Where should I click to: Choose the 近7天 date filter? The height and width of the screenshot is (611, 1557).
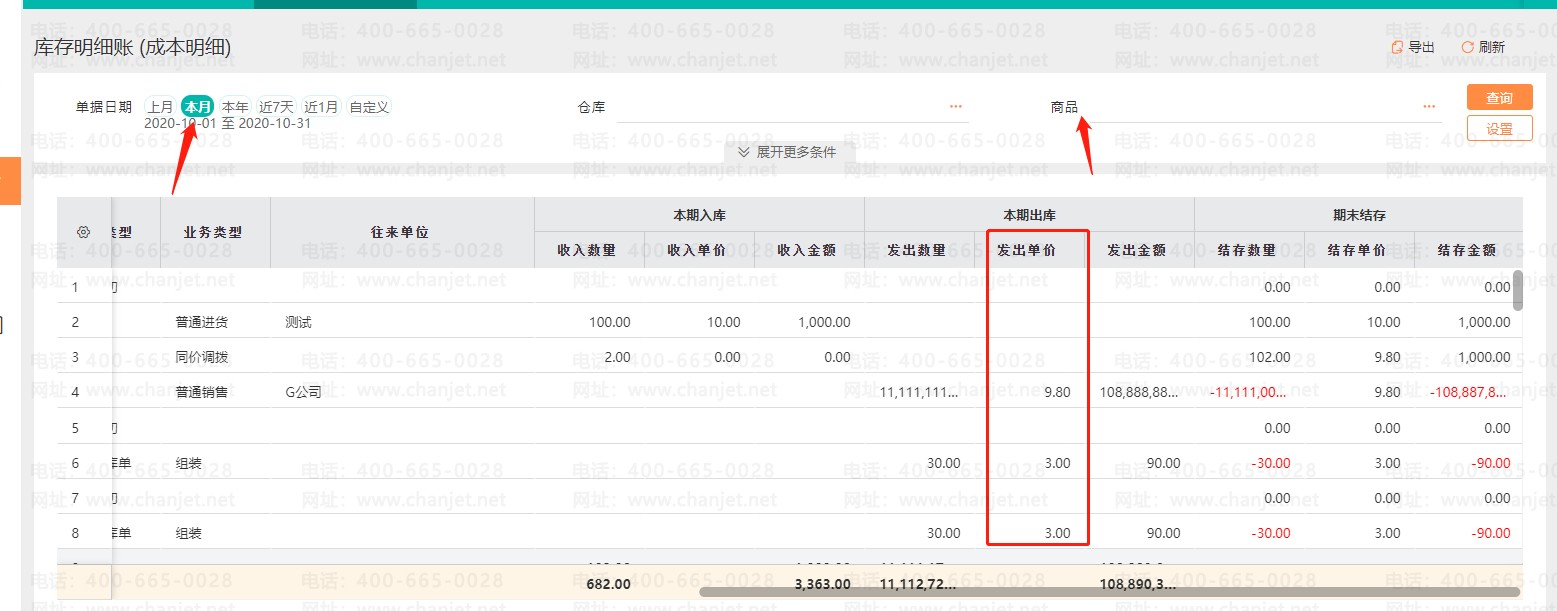coord(276,107)
